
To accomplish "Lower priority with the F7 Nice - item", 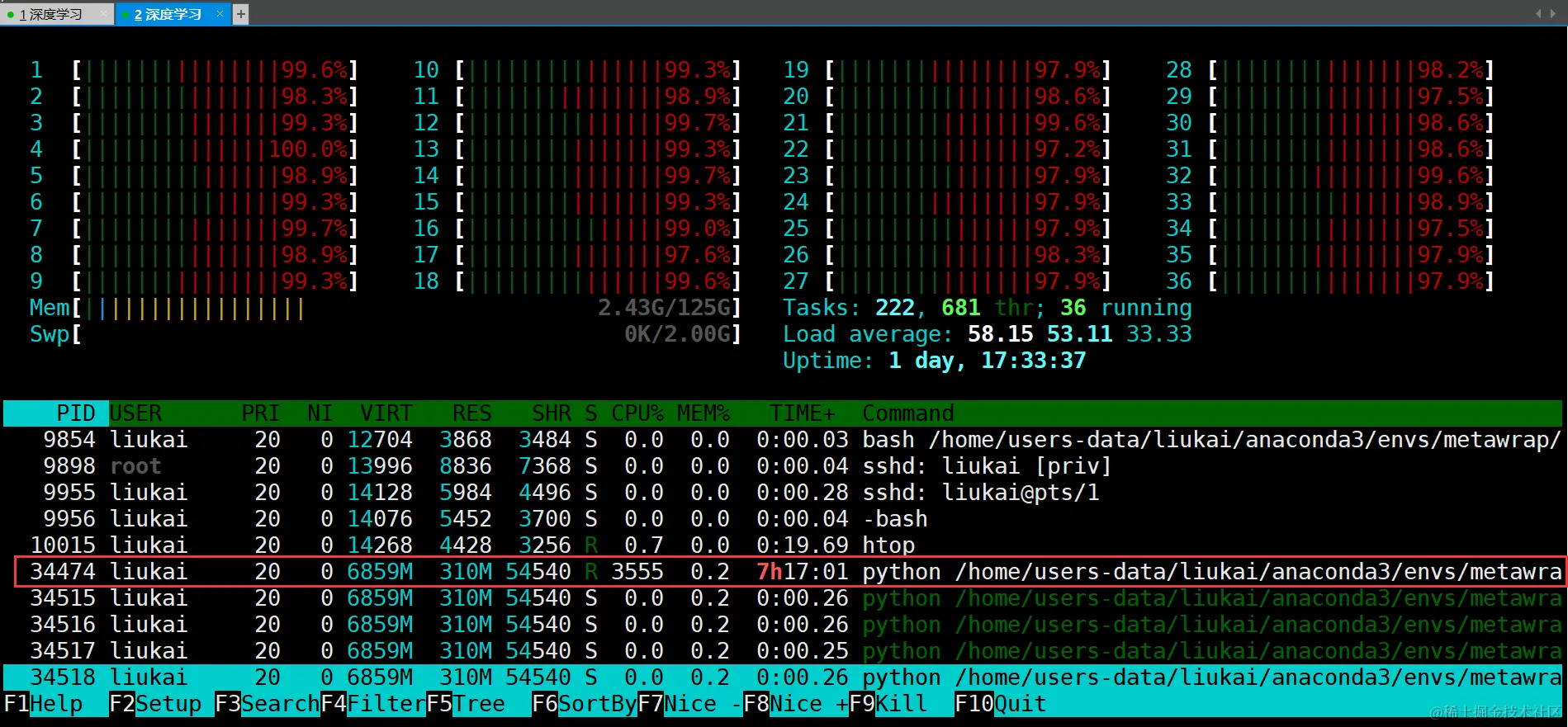I will click(690, 704).
